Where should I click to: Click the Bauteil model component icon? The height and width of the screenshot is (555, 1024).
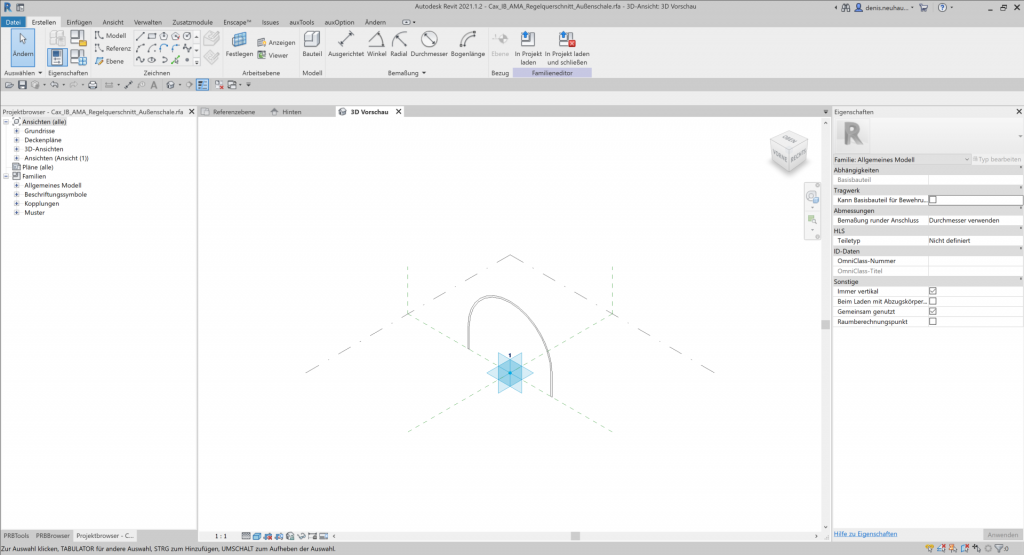tap(312, 43)
